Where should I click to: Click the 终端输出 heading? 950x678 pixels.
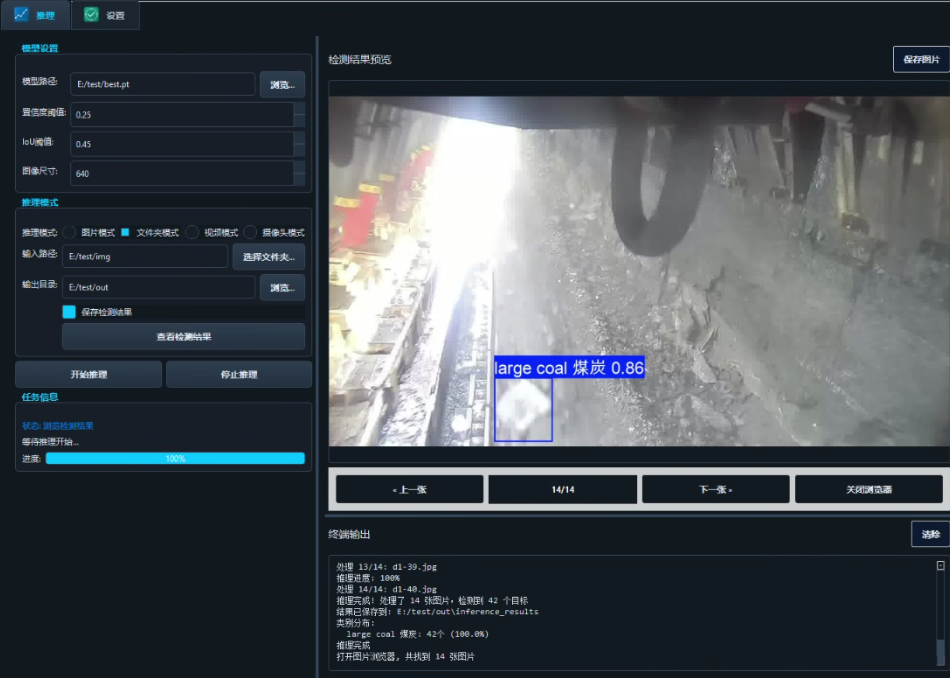(349, 534)
